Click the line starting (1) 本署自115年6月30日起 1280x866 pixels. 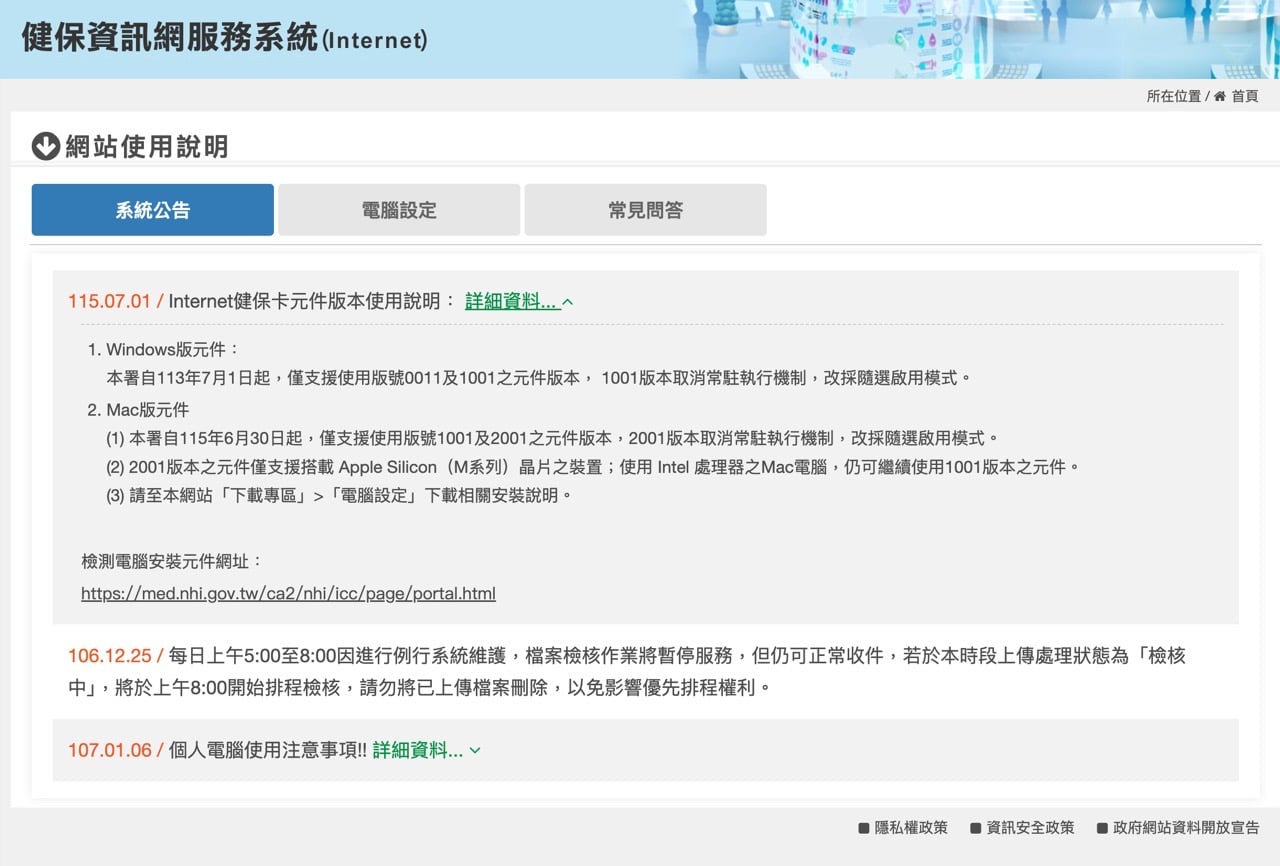[x=552, y=438]
